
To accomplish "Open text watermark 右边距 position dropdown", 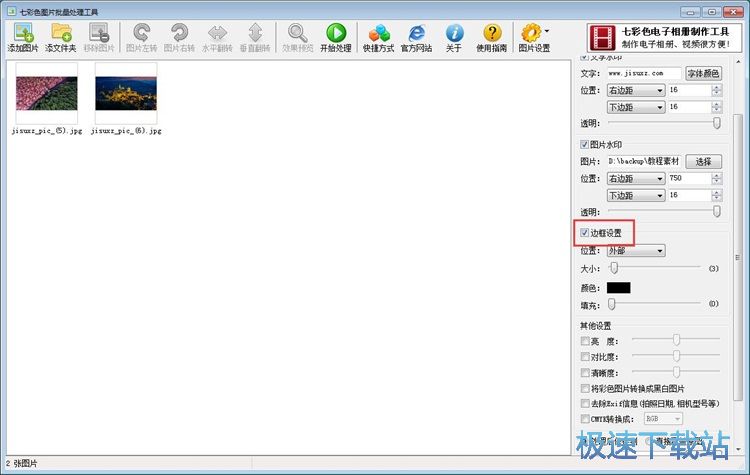I will point(636,90).
